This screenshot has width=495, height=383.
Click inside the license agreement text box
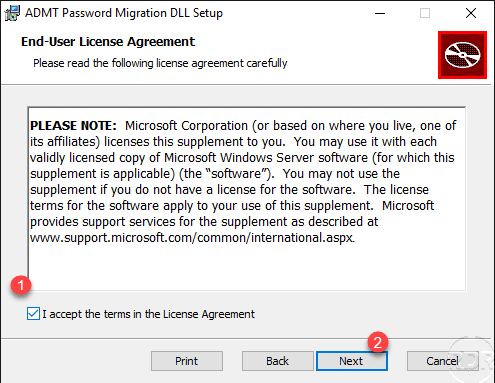(x=247, y=199)
